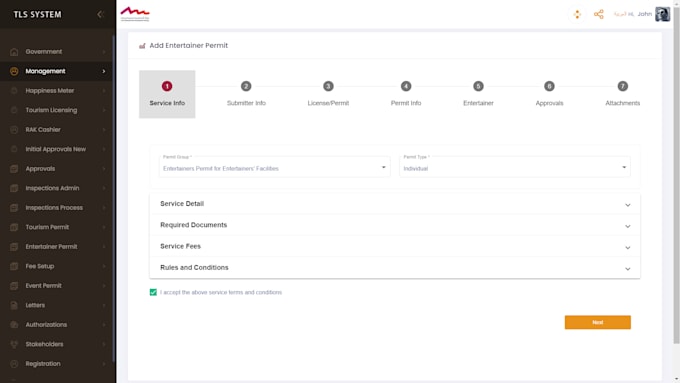Open the Permit Type dropdown
The height and width of the screenshot is (383, 680).
coord(515,167)
